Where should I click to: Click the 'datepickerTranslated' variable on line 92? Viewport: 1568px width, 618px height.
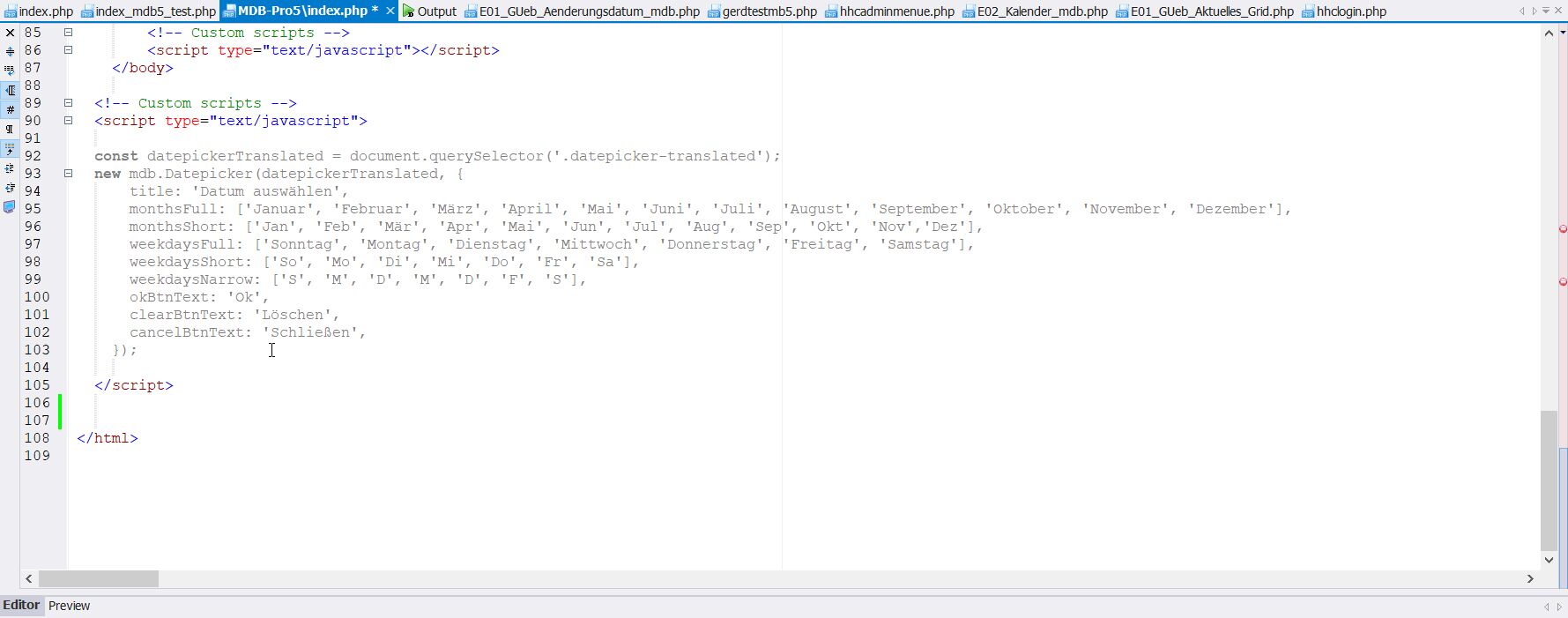click(235, 156)
